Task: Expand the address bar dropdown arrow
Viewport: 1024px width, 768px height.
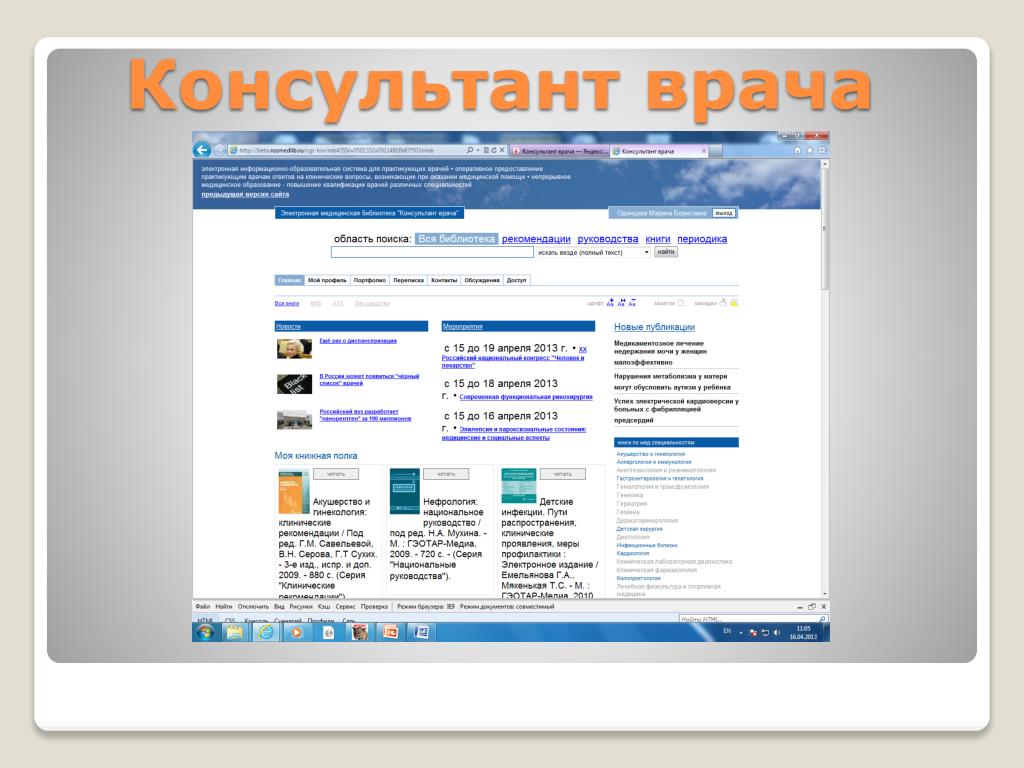Action: point(478,150)
